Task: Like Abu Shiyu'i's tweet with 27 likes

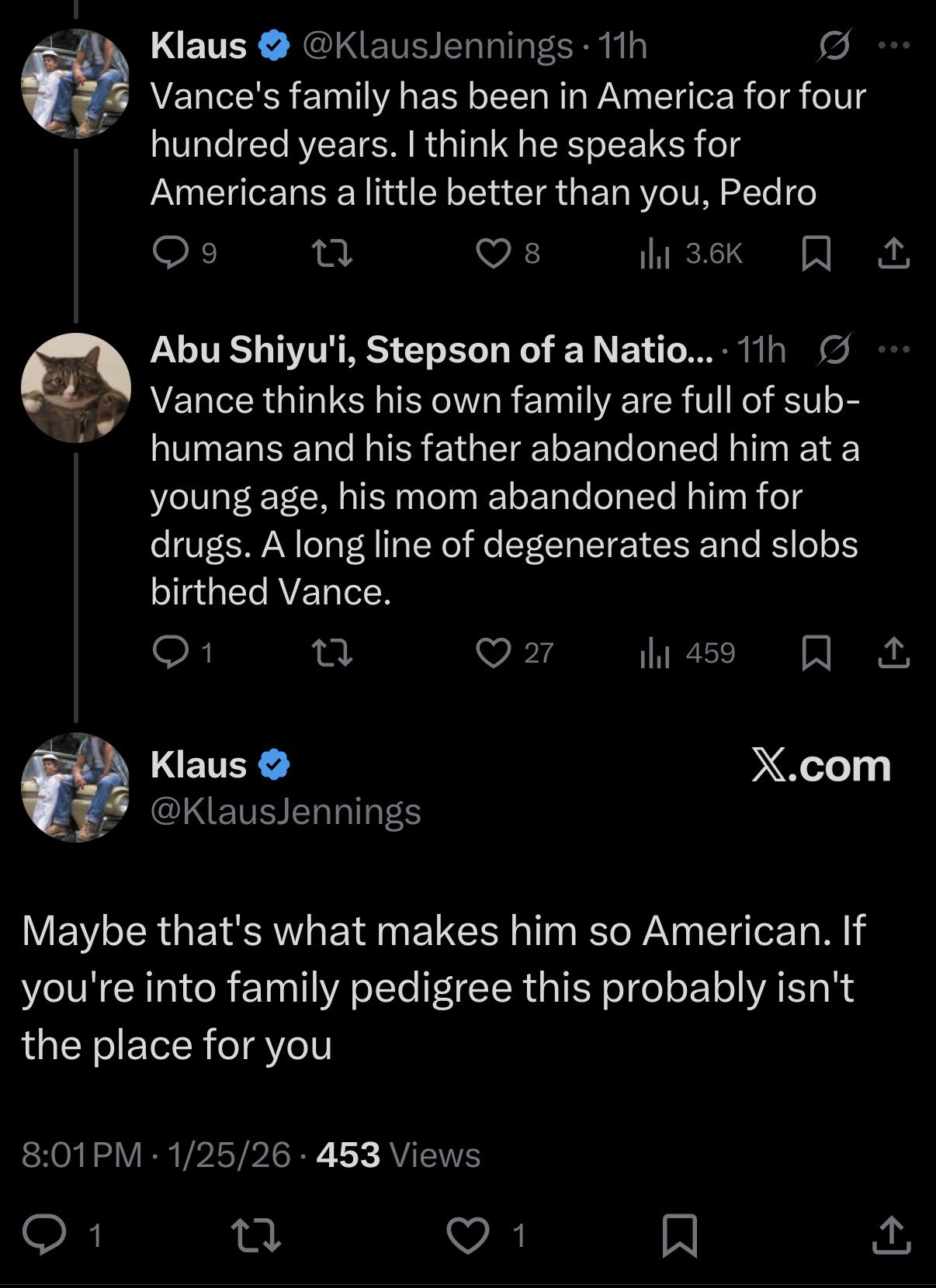Action: coord(494,653)
